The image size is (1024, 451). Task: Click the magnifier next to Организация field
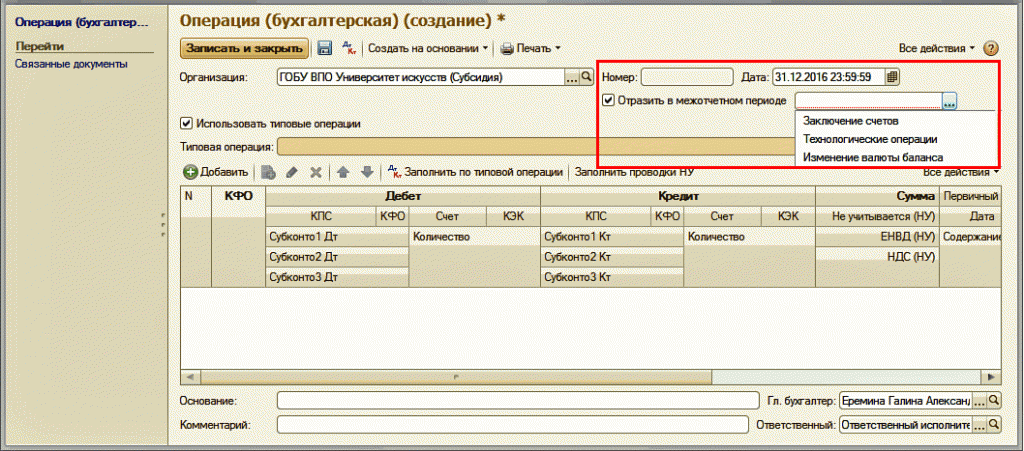[586, 77]
